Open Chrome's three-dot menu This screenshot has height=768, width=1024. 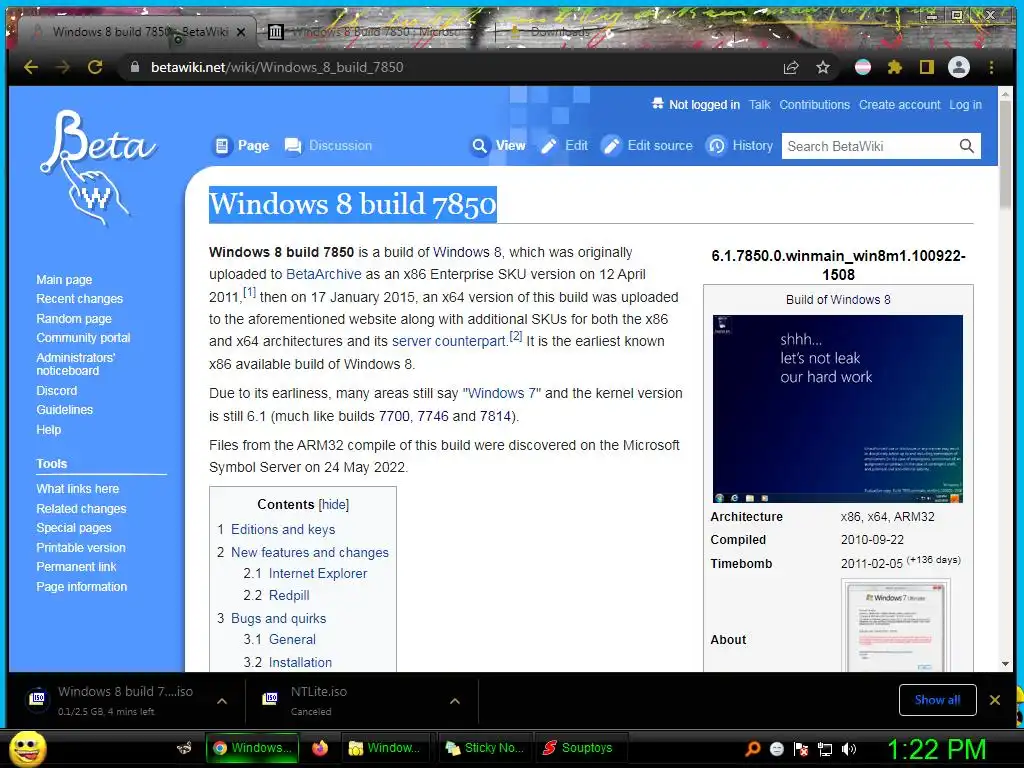point(991,67)
